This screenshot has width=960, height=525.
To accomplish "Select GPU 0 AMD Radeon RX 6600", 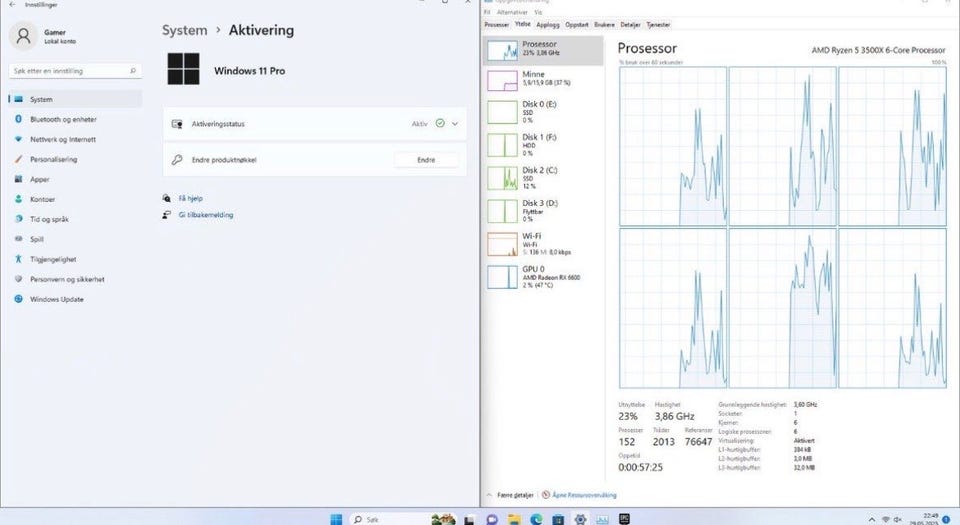I will point(543,277).
